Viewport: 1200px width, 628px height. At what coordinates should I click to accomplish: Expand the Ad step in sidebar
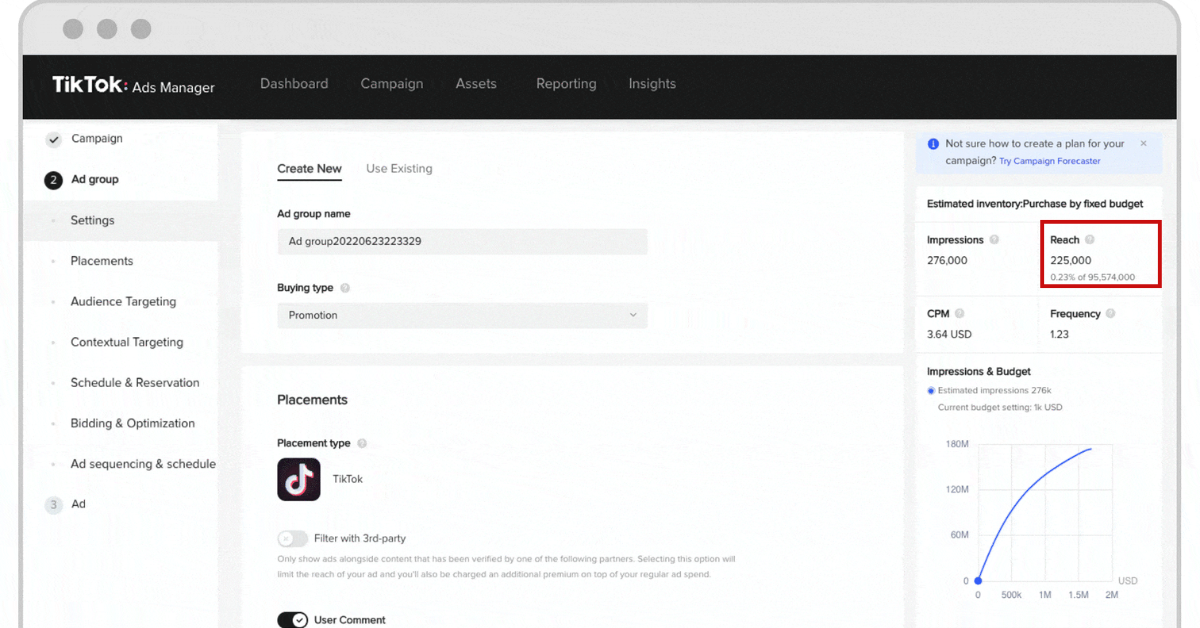tap(78, 505)
